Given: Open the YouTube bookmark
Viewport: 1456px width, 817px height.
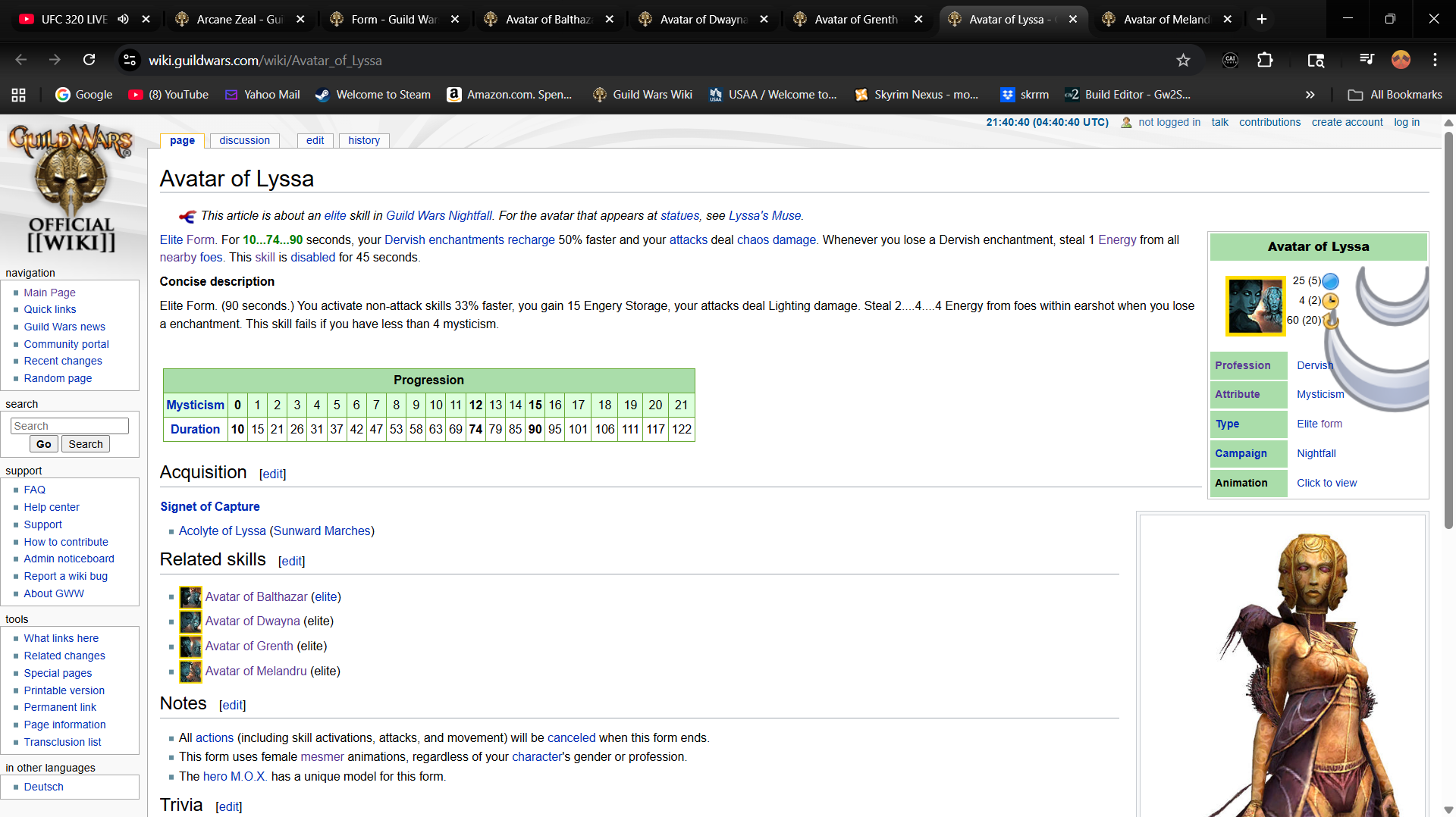Looking at the screenshot, I should (x=168, y=95).
